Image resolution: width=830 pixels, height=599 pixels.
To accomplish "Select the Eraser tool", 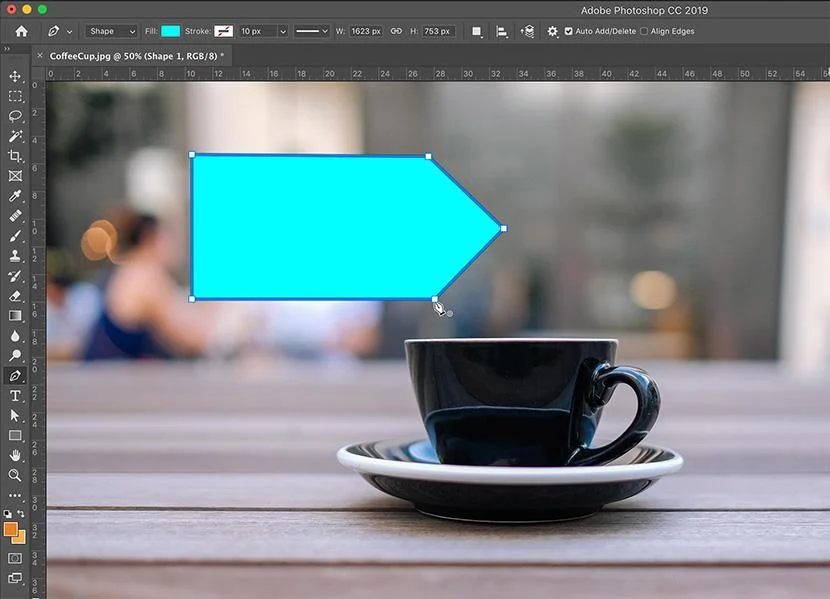I will [x=15, y=296].
